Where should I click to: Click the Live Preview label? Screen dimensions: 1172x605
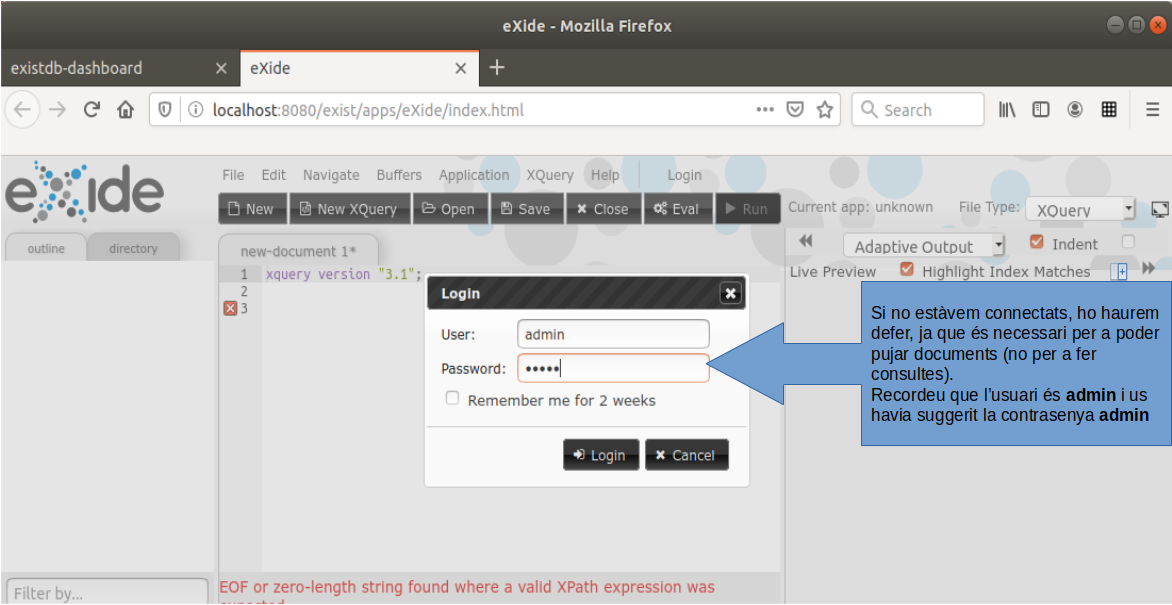tap(833, 271)
